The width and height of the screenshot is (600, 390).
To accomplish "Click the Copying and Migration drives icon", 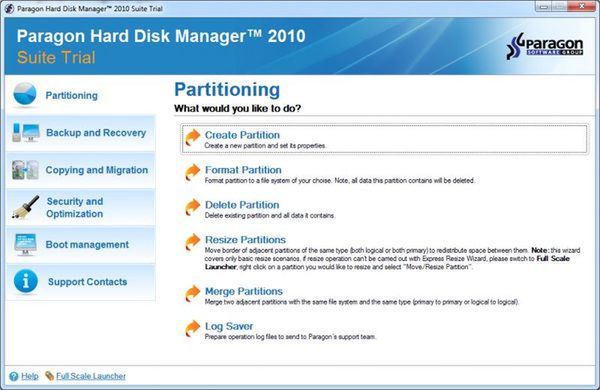I will coord(25,170).
